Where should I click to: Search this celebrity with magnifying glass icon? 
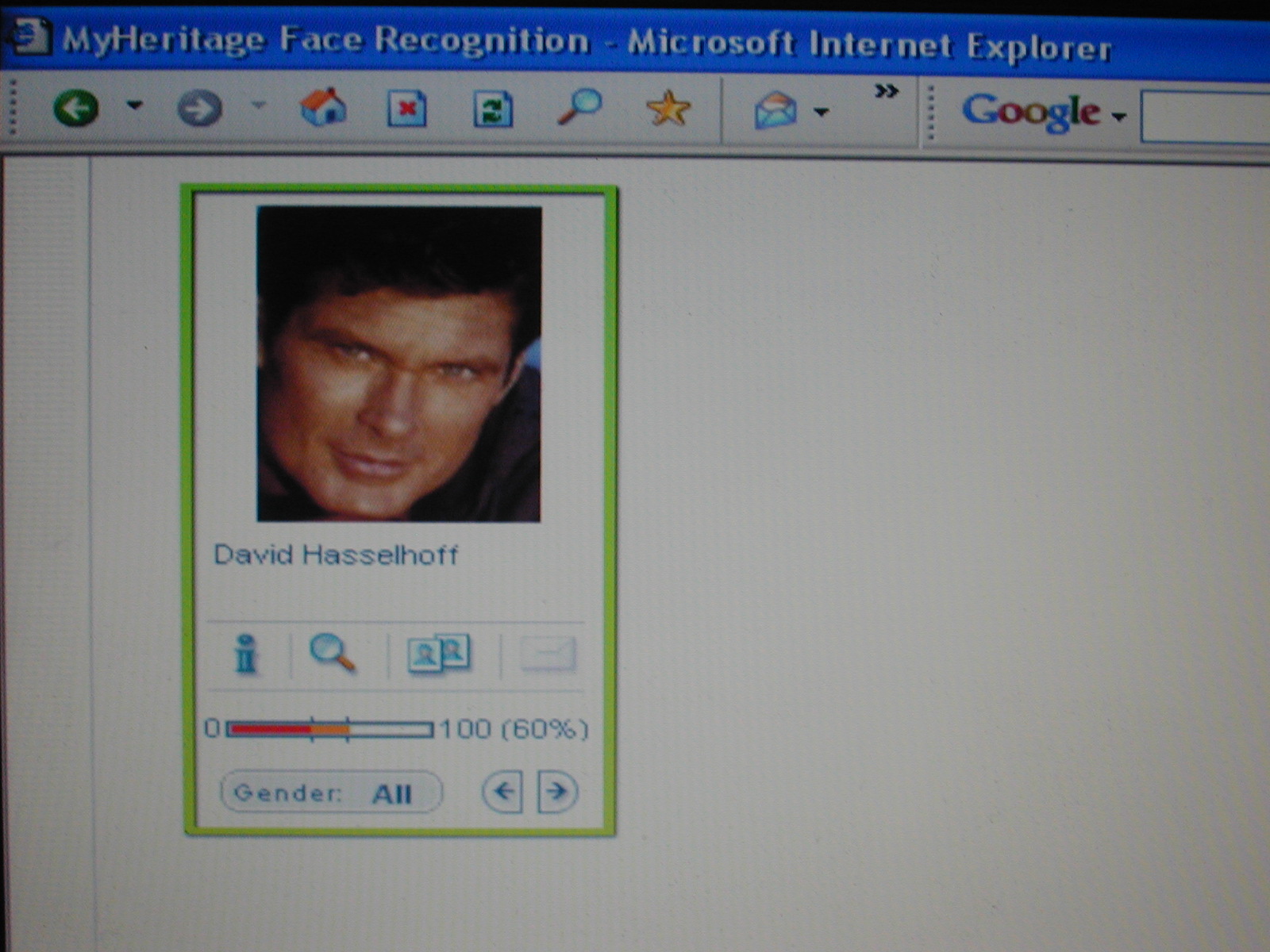click(x=333, y=654)
